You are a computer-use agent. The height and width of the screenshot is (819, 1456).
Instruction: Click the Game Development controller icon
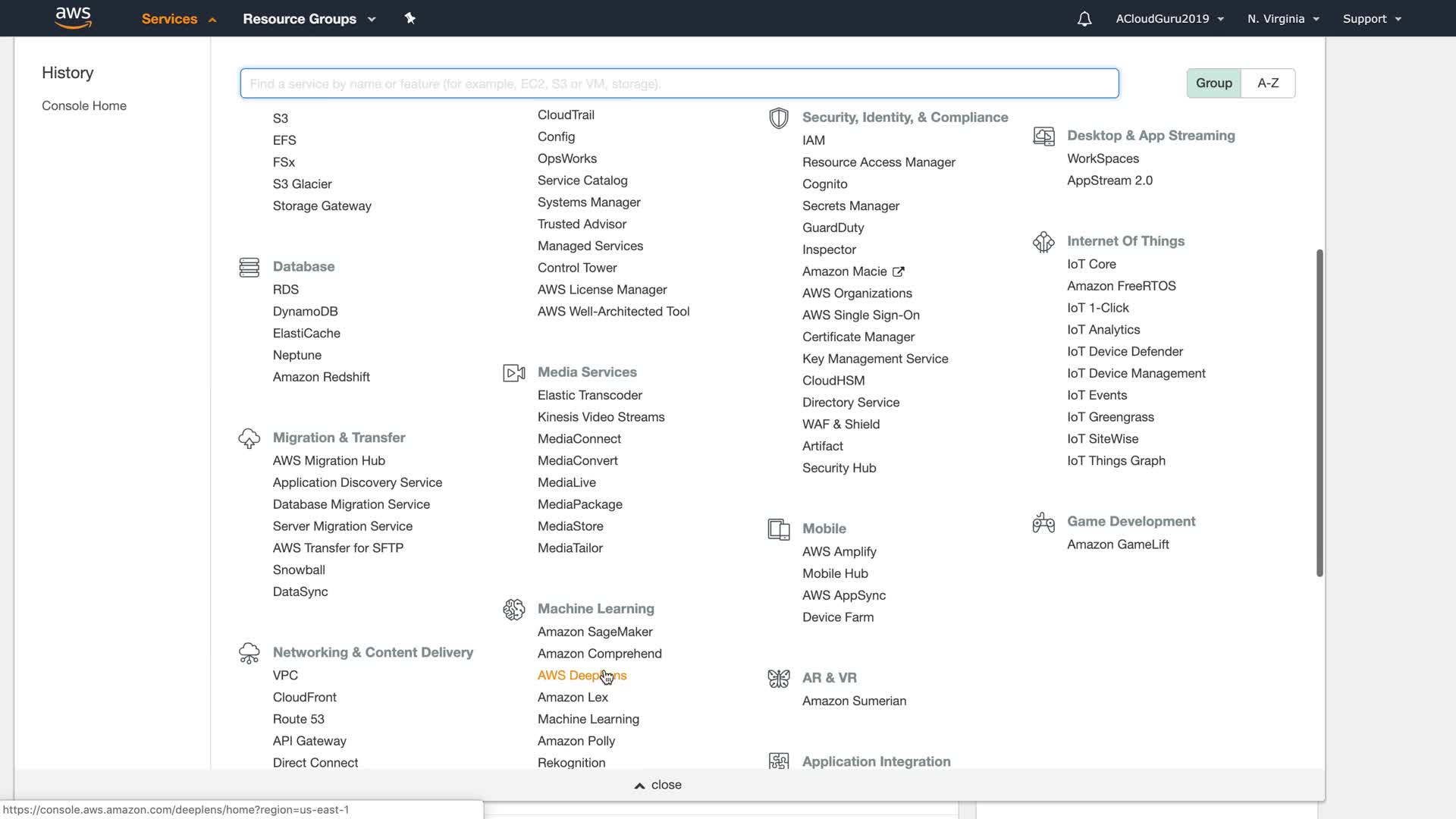click(1043, 522)
